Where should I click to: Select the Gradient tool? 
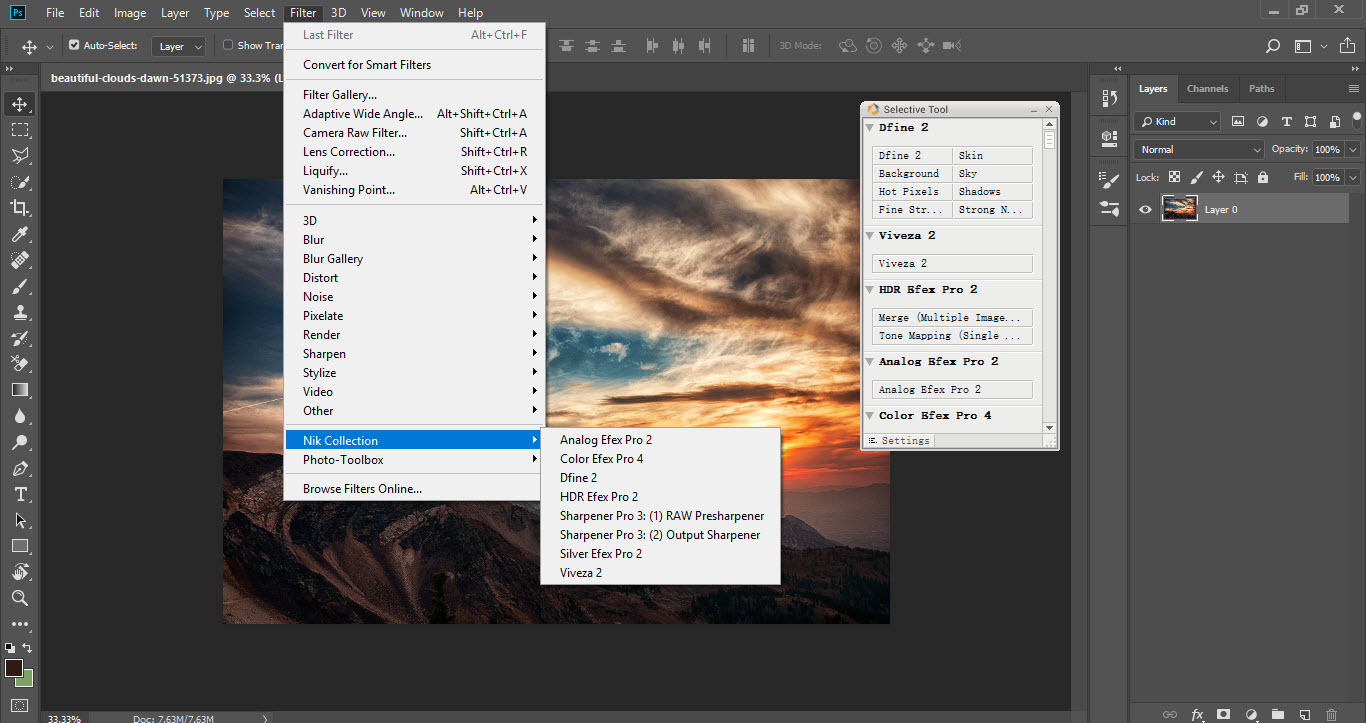(x=20, y=390)
